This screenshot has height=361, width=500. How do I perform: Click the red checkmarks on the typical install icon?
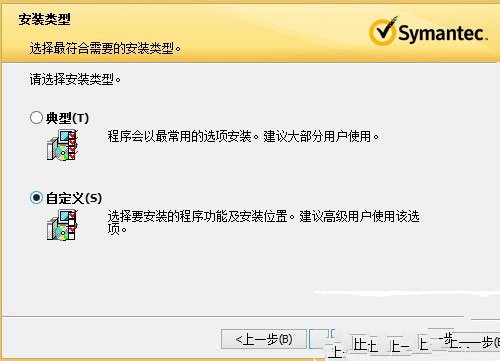point(73,145)
